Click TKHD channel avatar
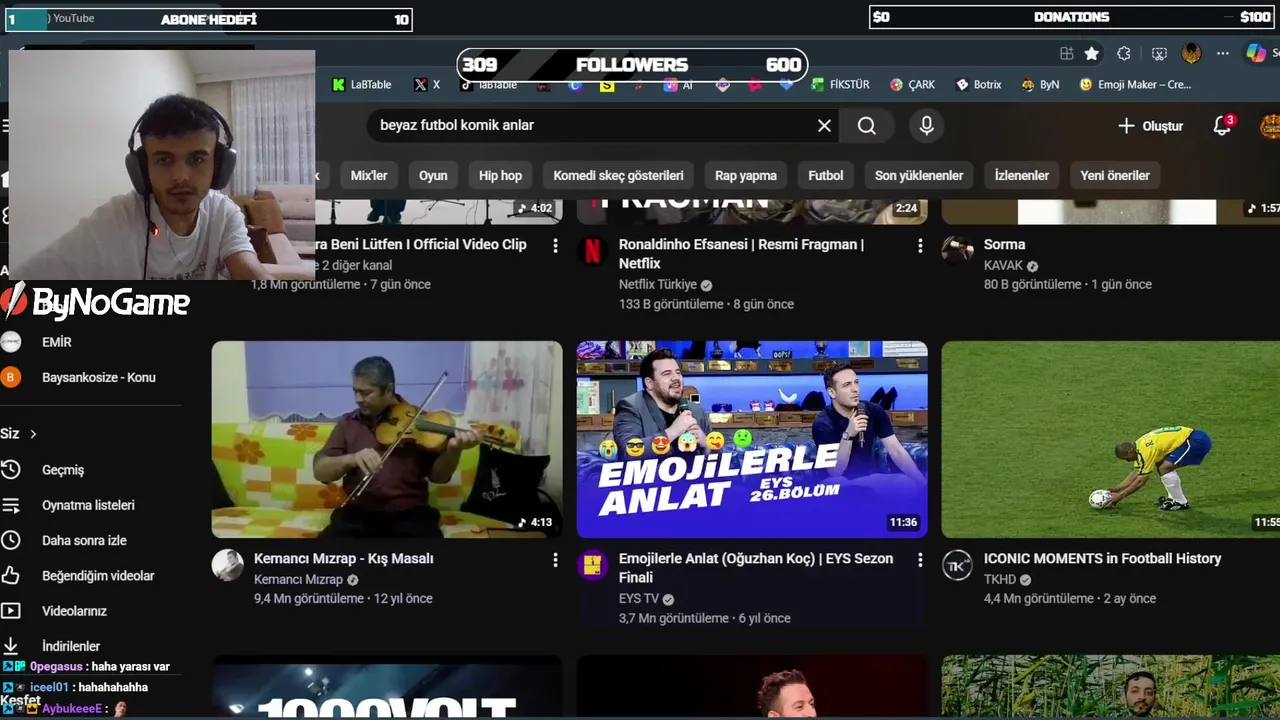The image size is (1280, 720). point(957,565)
